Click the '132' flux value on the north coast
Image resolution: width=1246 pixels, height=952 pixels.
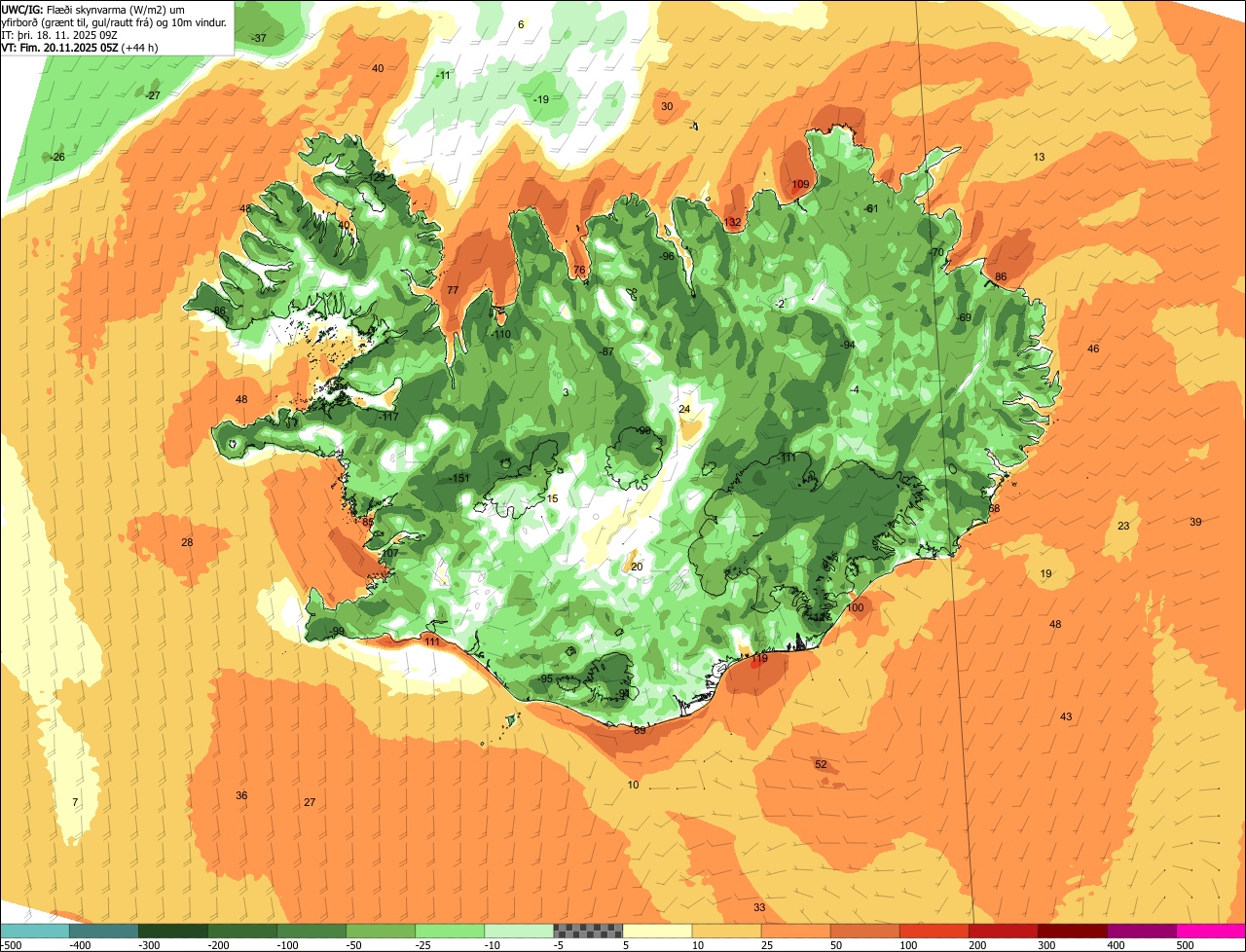pyautogui.click(x=733, y=223)
